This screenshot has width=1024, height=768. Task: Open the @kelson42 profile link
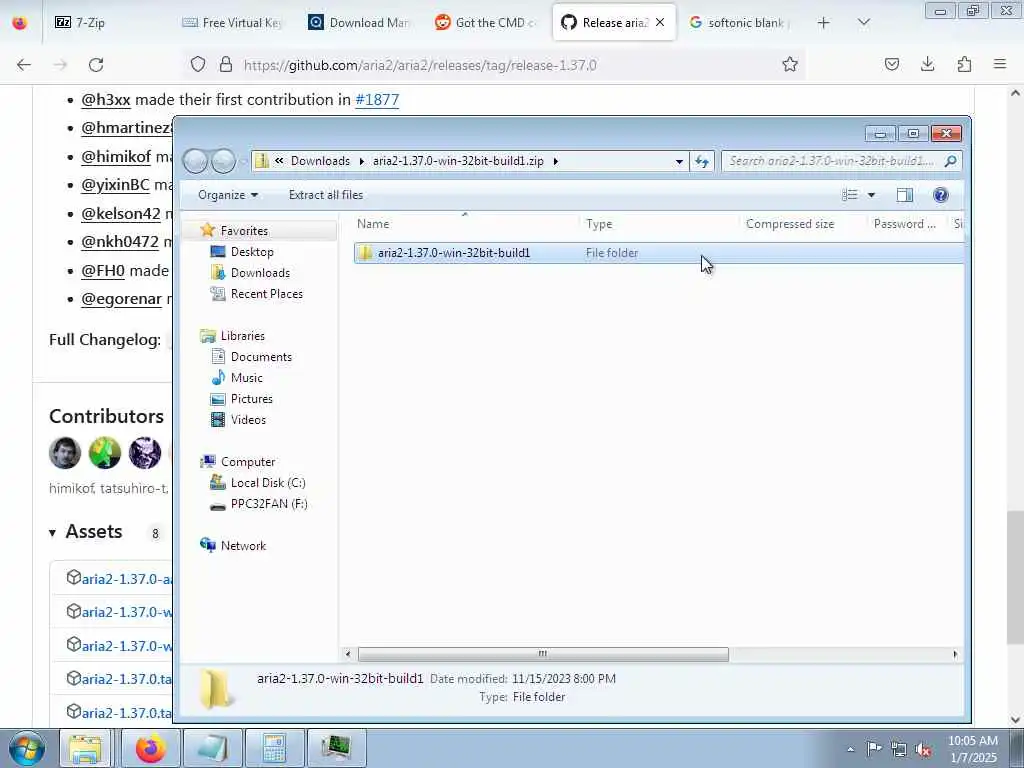[121, 214]
